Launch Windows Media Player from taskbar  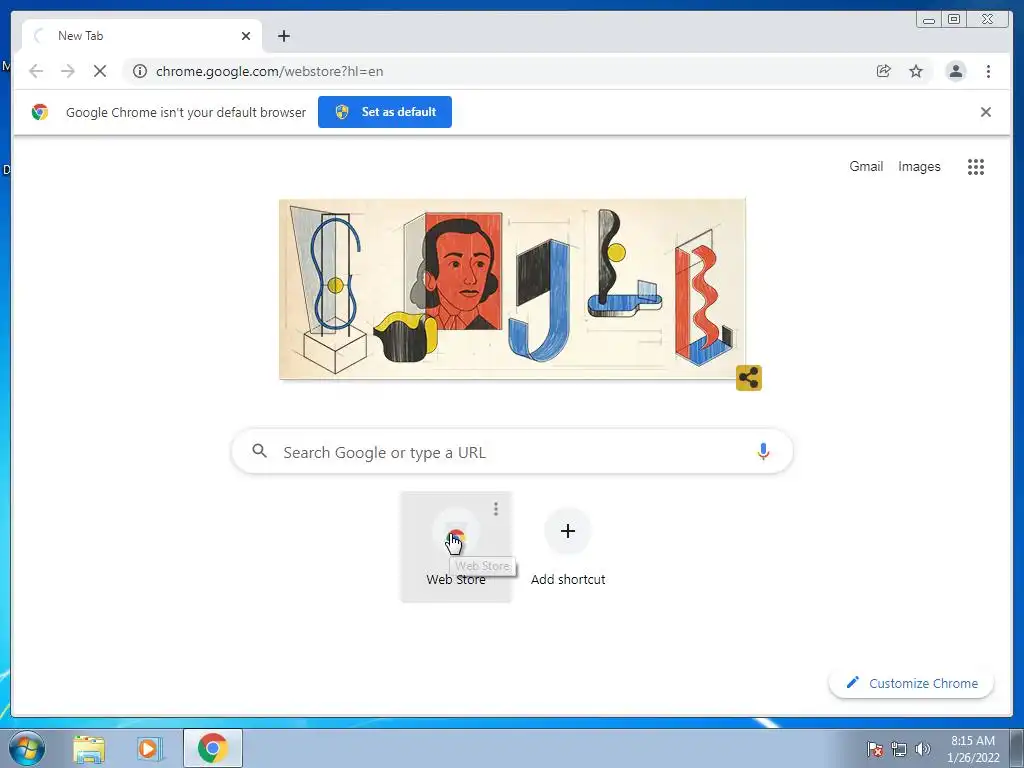(148, 748)
